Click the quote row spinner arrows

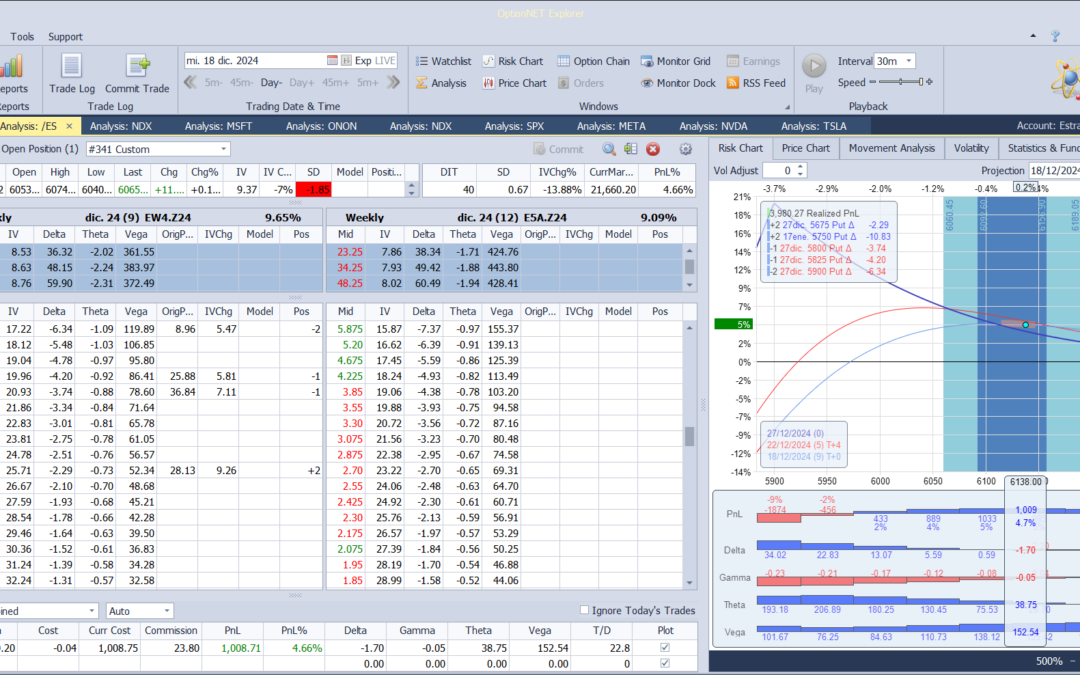click(412, 189)
